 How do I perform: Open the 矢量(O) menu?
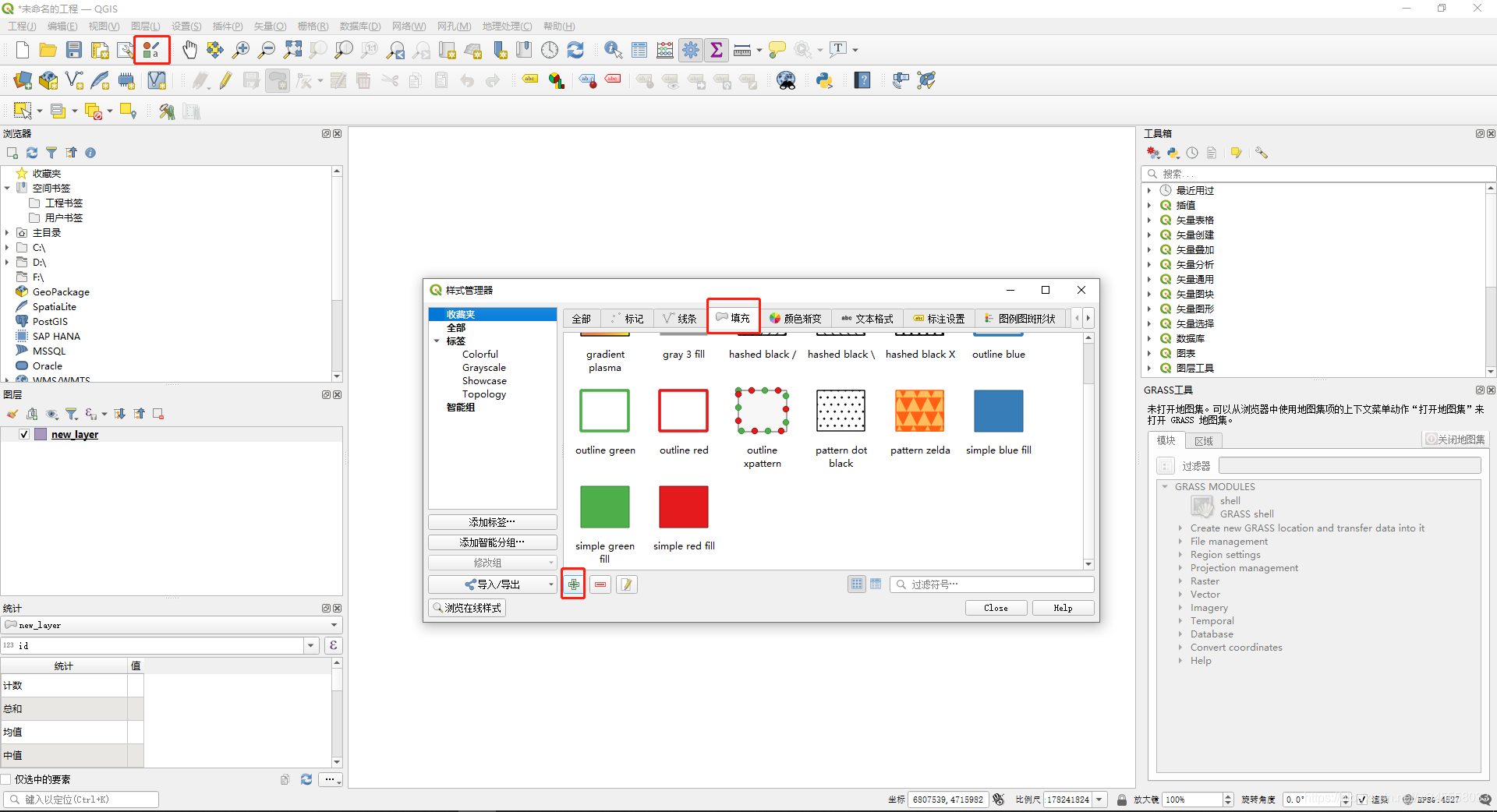pos(270,26)
